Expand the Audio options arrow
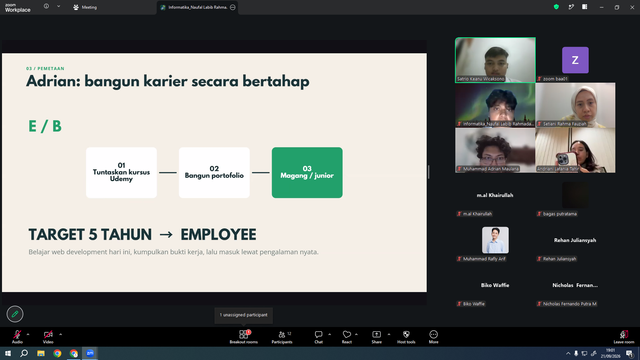This screenshot has height=360, width=640. pos(28,334)
